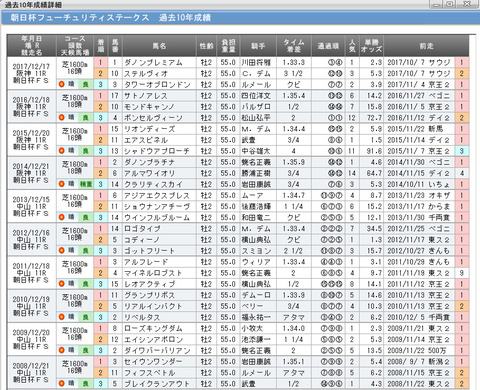
Task: Click the sunny weather icon for the 2008/12/21 race
Action: pyautogui.click(x=61, y=383)
